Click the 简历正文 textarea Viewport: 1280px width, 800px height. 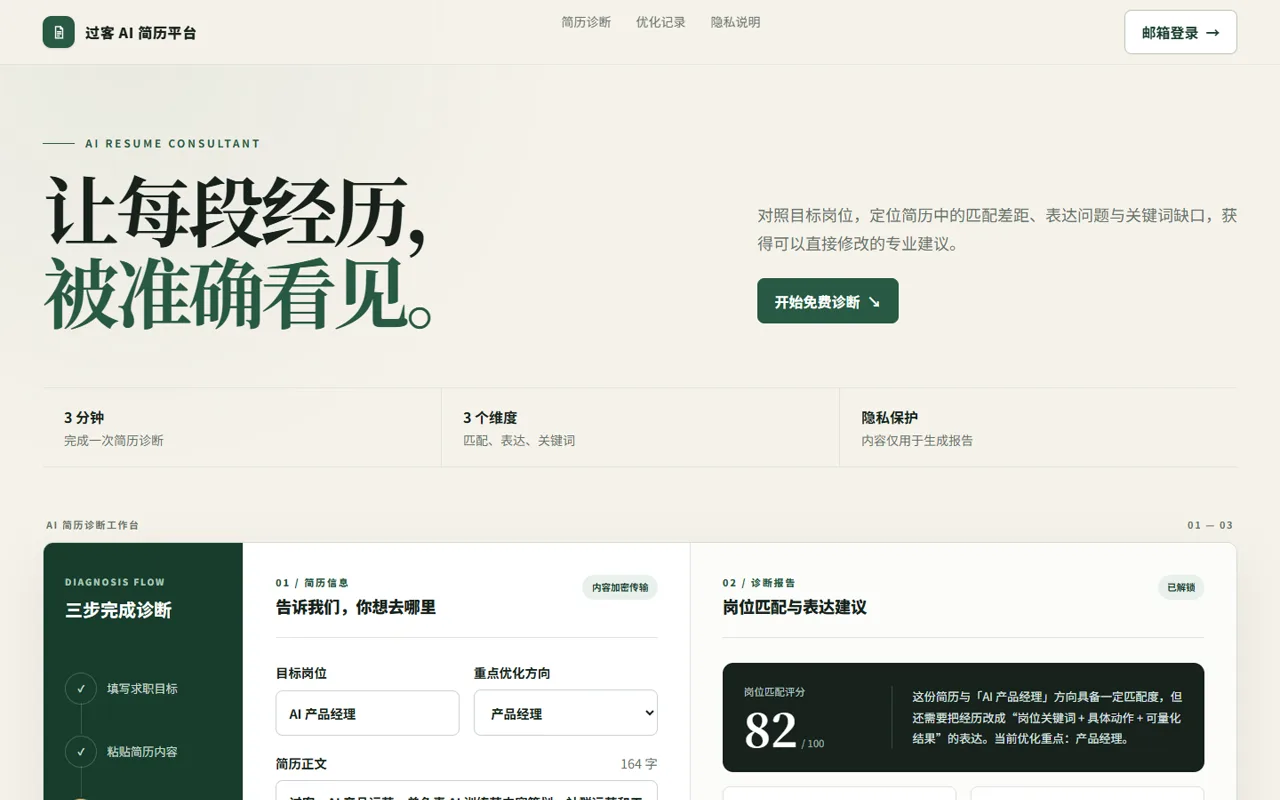[x=467, y=790]
